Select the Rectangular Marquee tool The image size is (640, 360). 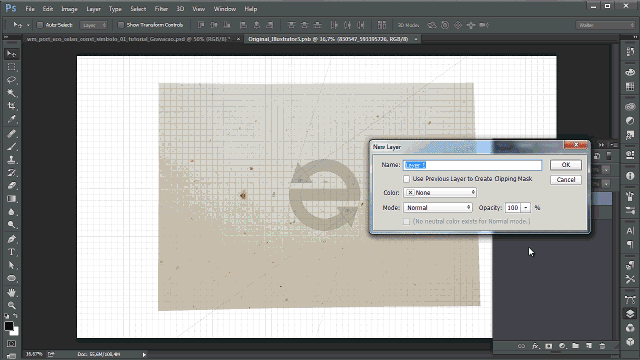pos(11,67)
